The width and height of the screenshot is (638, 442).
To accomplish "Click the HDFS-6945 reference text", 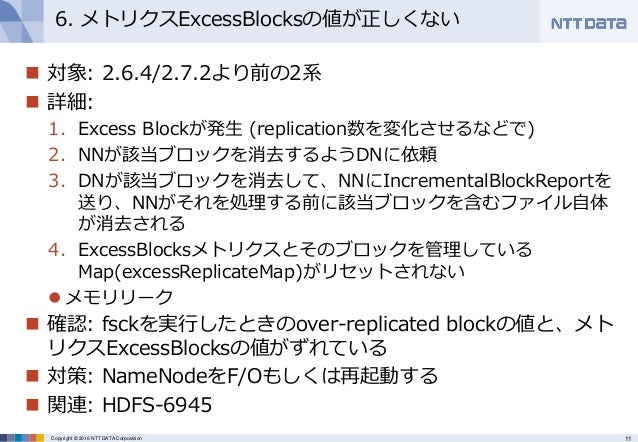I will (157, 405).
